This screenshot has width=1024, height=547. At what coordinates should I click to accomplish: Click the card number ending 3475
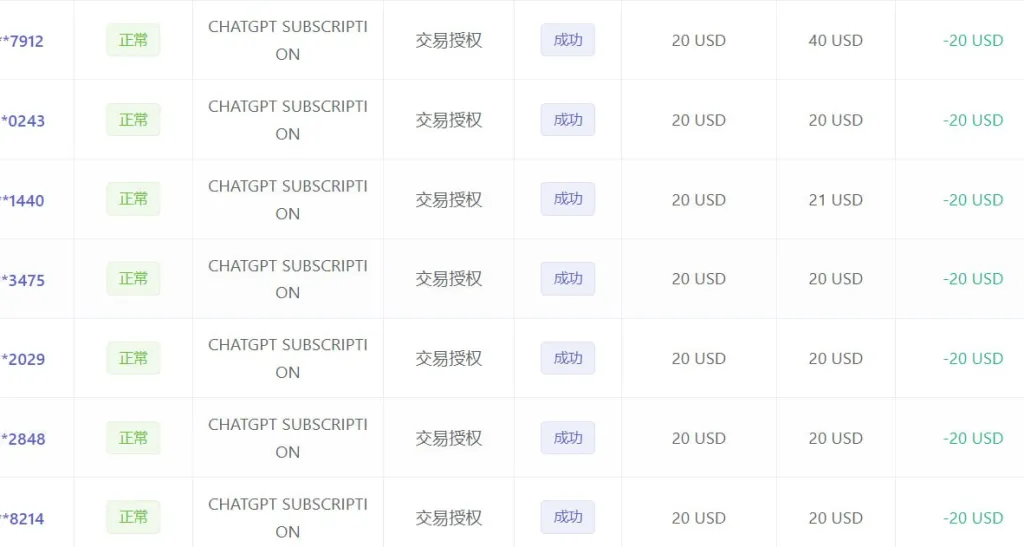coord(23,280)
